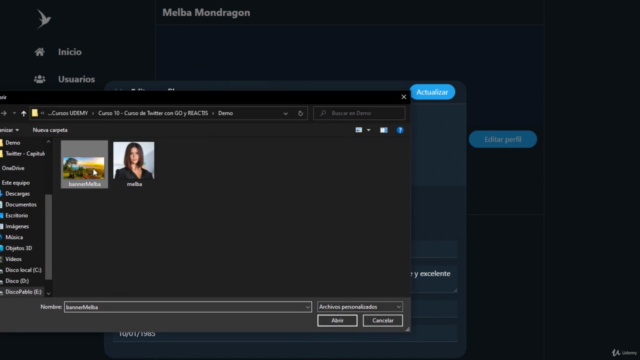Toggle the preview pane icon
Image resolution: width=640 pixels, height=360 pixels.
coord(384,130)
